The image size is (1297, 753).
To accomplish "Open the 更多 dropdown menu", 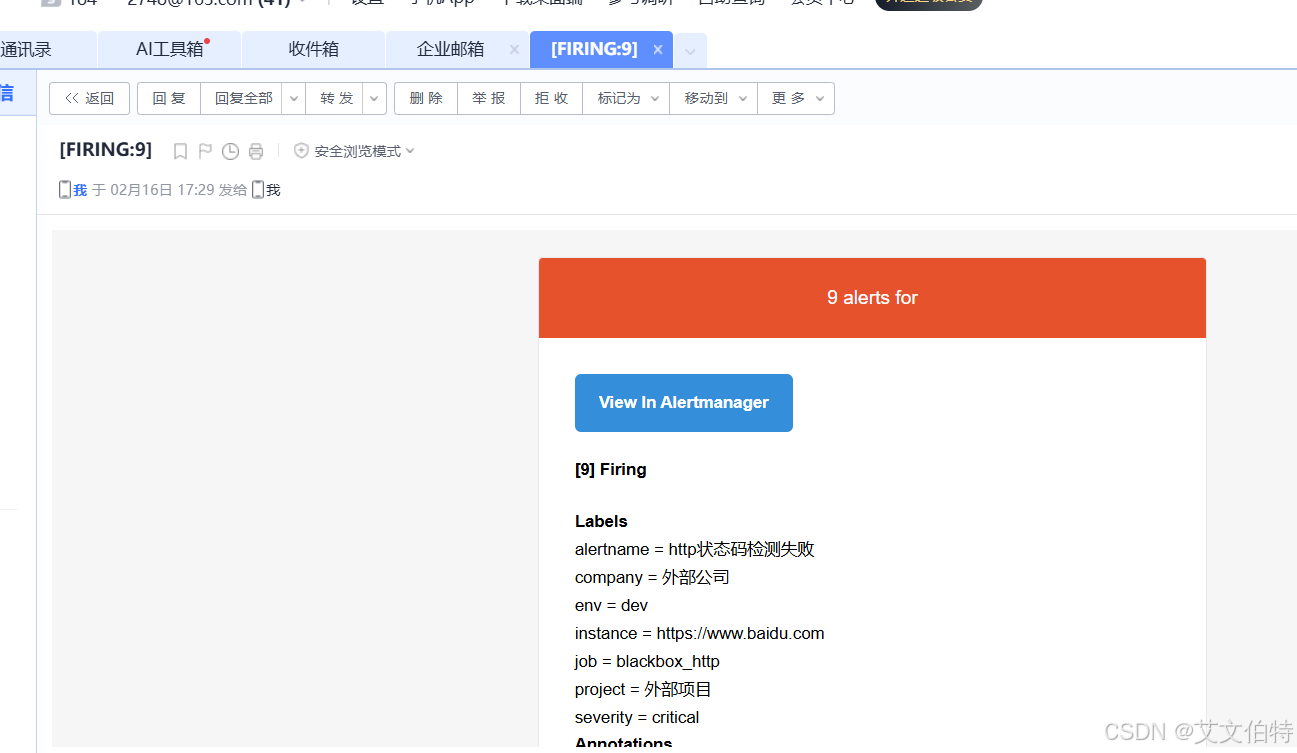I will tap(796, 98).
